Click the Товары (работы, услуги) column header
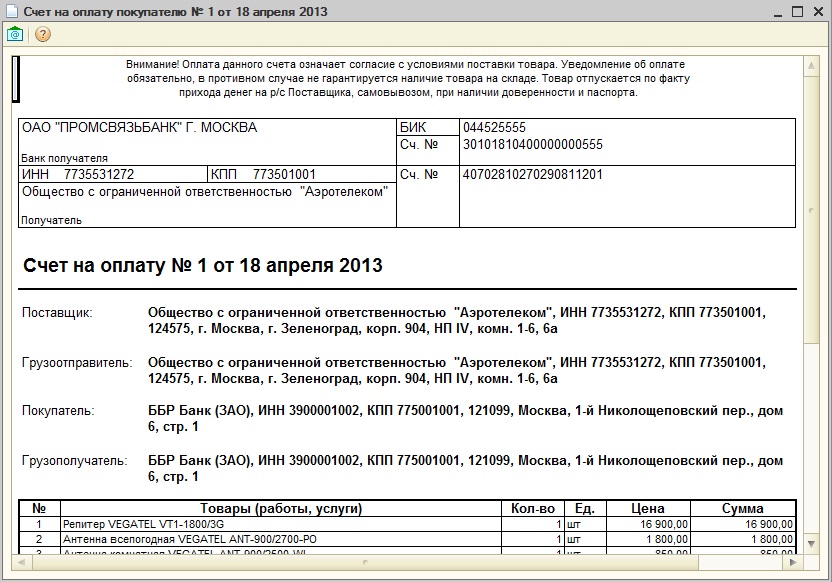The width and height of the screenshot is (832, 582). point(281,508)
